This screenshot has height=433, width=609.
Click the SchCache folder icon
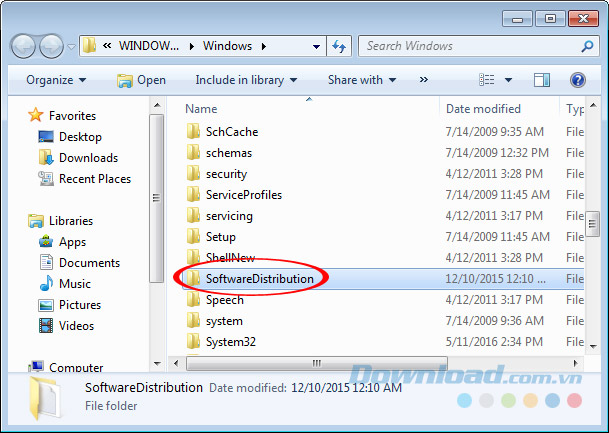pyautogui.click(x=193, y=131)
